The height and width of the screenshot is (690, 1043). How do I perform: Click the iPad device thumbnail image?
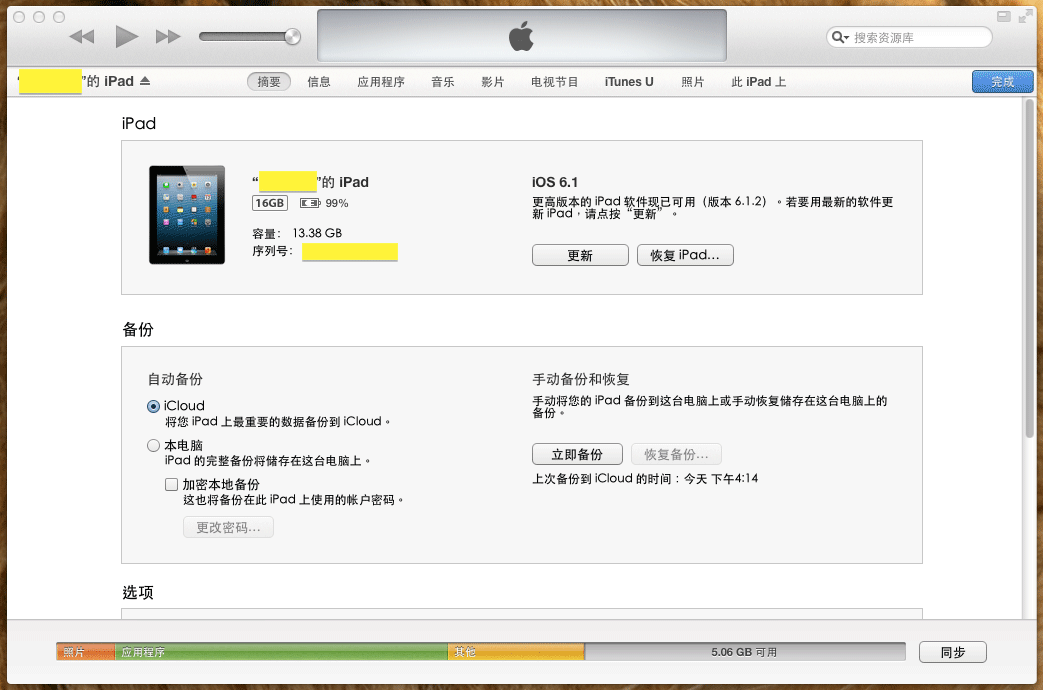tap(187, 215)
